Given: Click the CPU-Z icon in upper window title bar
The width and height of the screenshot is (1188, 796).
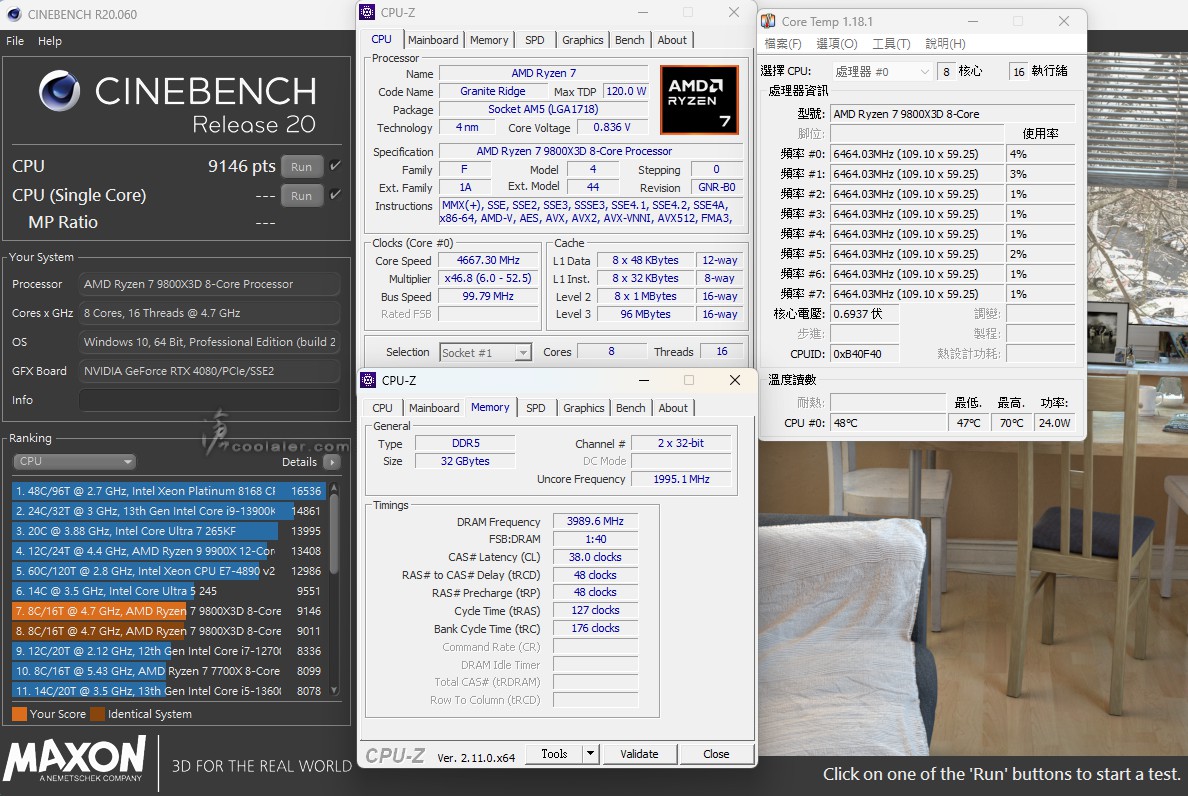Looking at the screenshot, I should coord(367,12).
